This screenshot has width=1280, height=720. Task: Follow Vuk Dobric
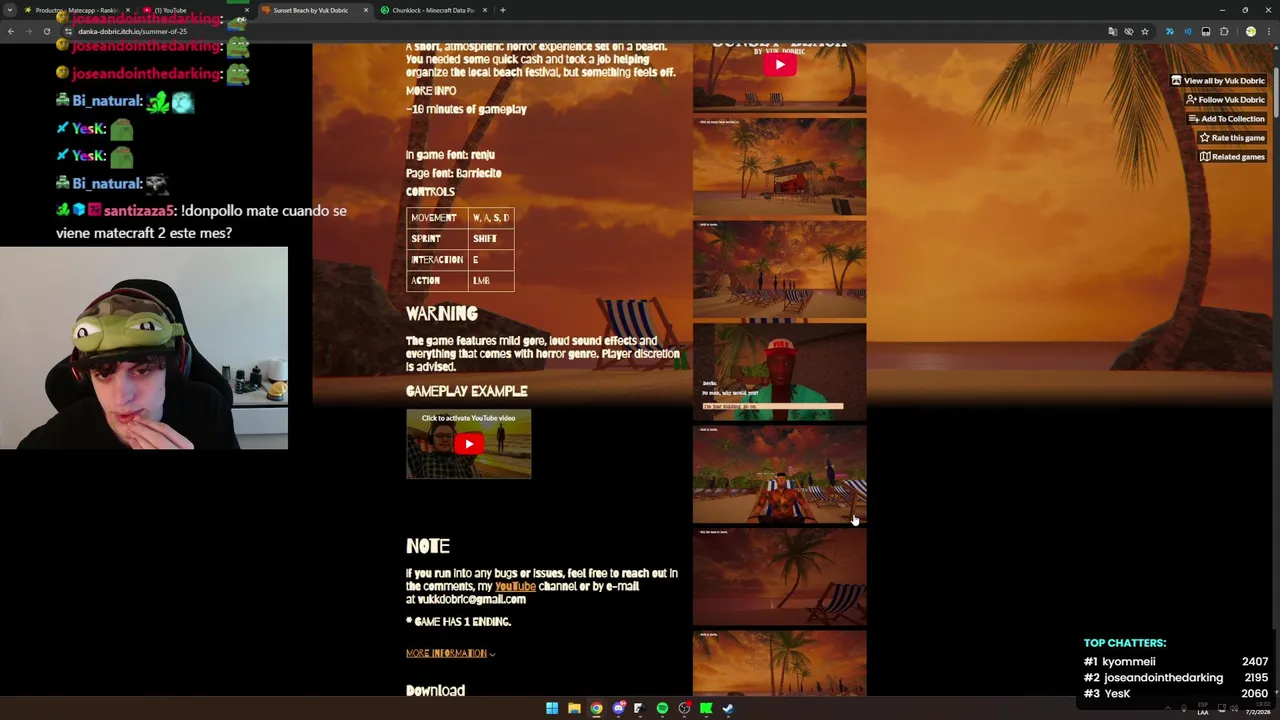pos(1225,99)
